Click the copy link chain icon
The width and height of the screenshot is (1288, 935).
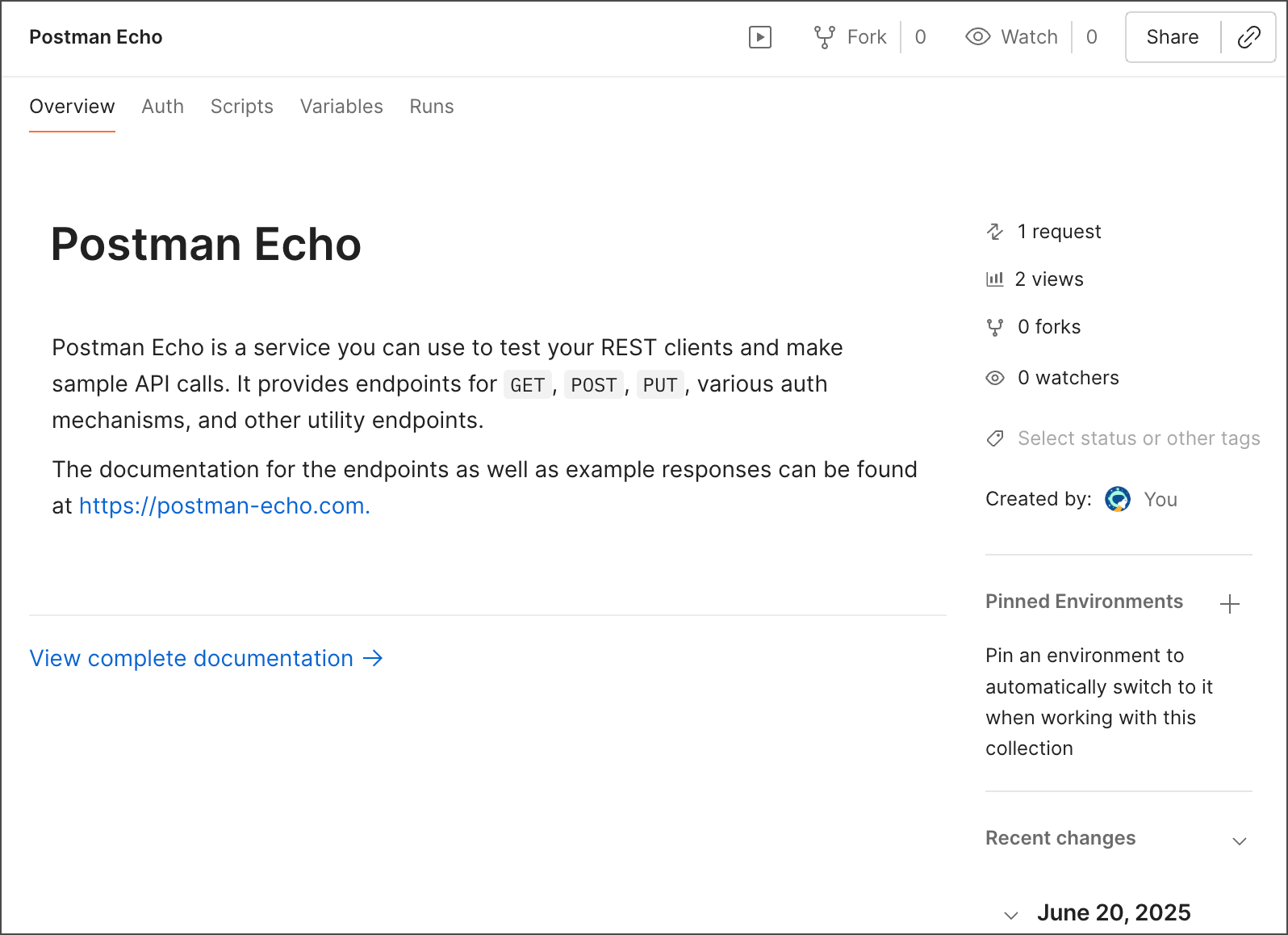pyautogui.click(x=1248, y=37)
